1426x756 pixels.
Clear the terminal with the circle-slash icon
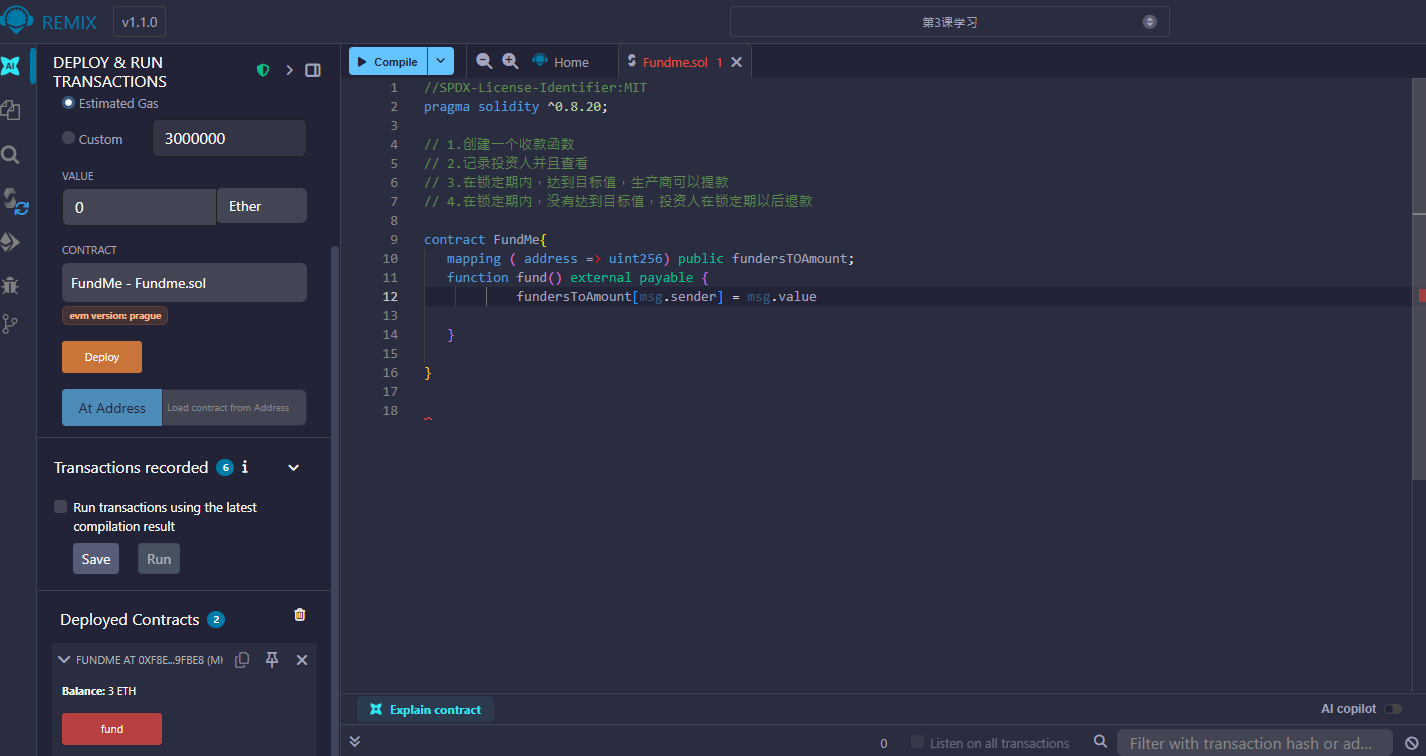click(1412, 743)
